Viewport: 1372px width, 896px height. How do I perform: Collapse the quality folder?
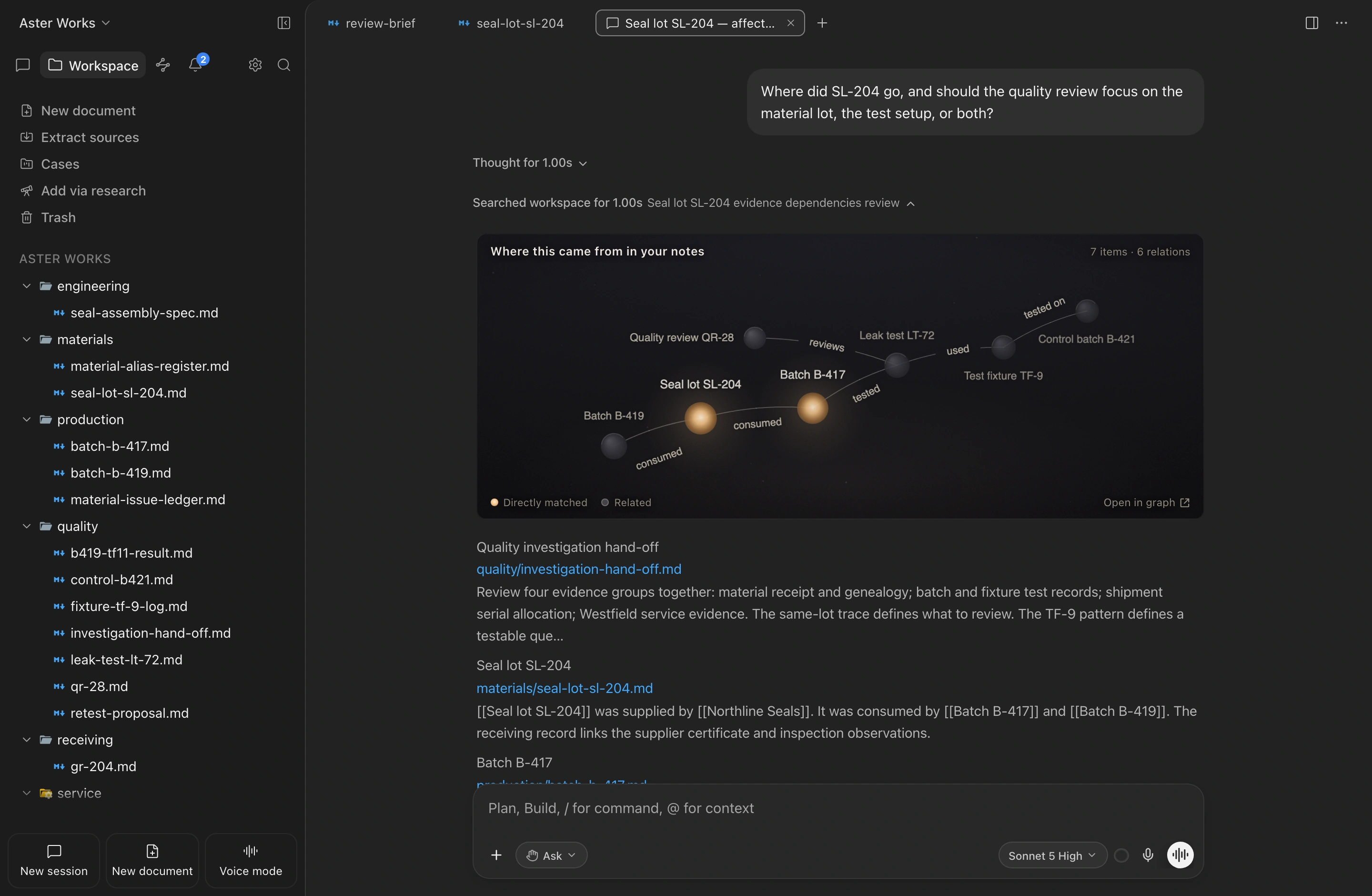point(27,526)
